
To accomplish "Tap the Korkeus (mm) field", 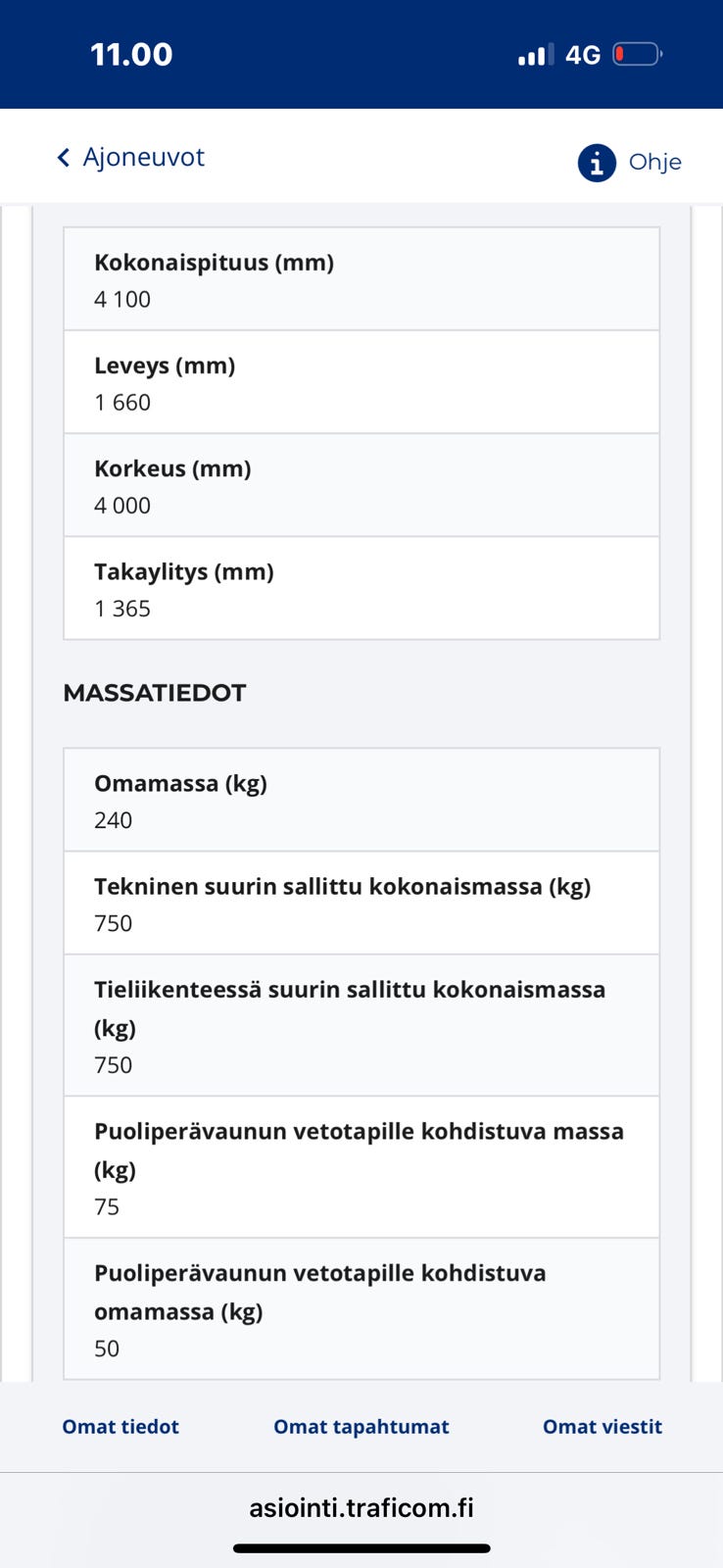I will click(x=361, y=485).
